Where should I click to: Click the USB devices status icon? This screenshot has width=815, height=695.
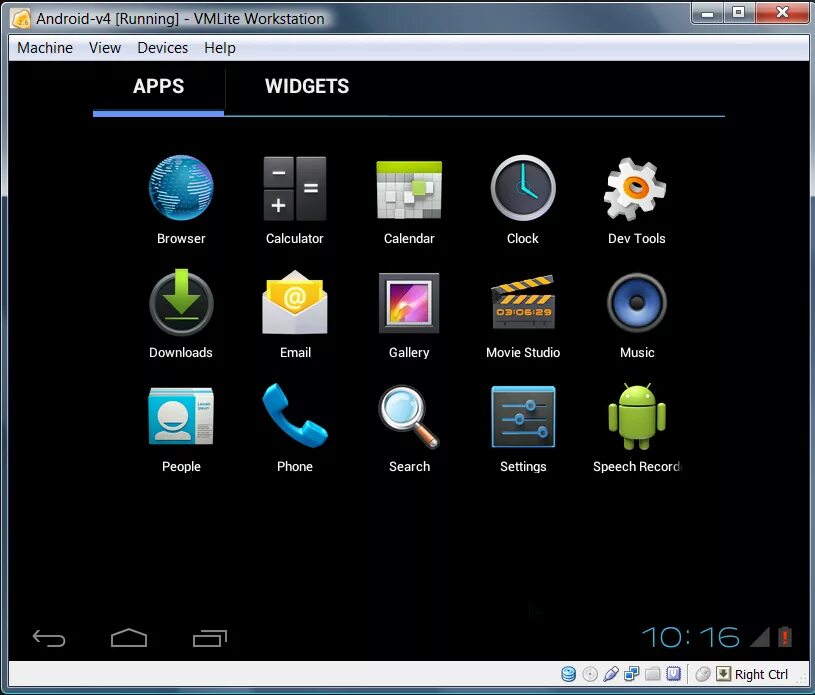tap(611, 674)
